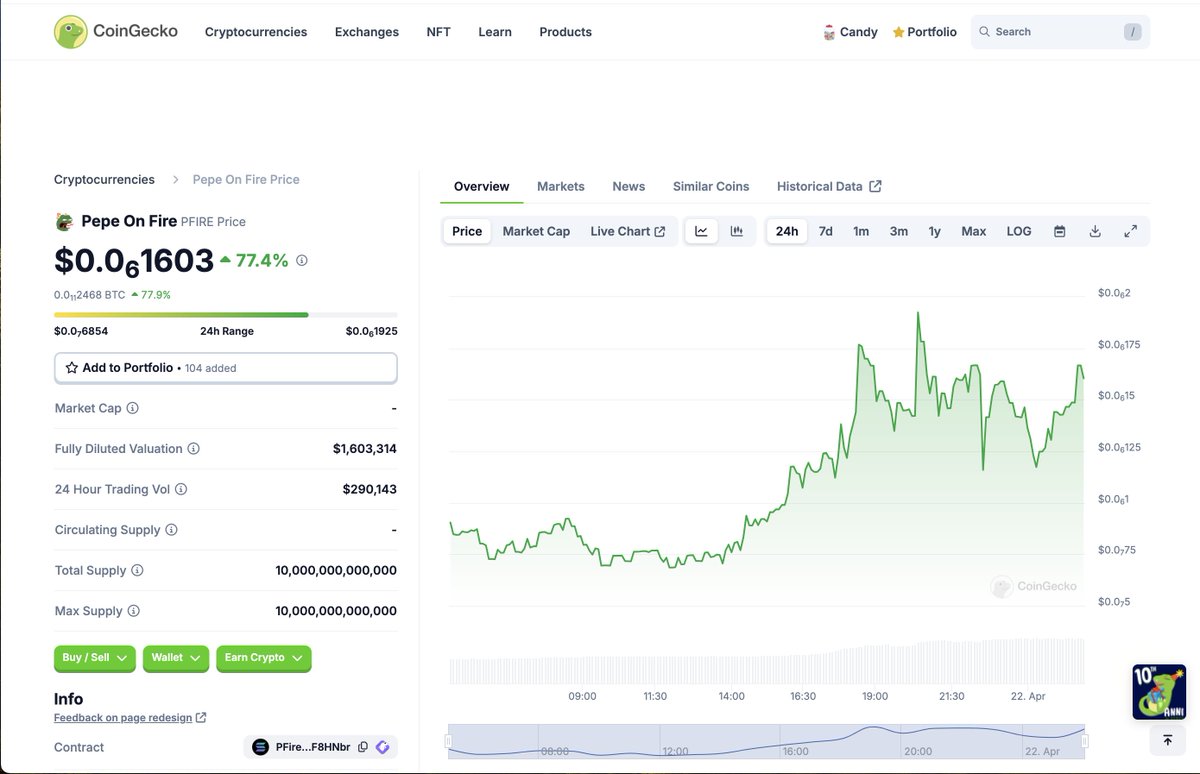Click the purple icon beside contract copy
This screenshot has width=1200, height=774.
[x=383, y=747]
